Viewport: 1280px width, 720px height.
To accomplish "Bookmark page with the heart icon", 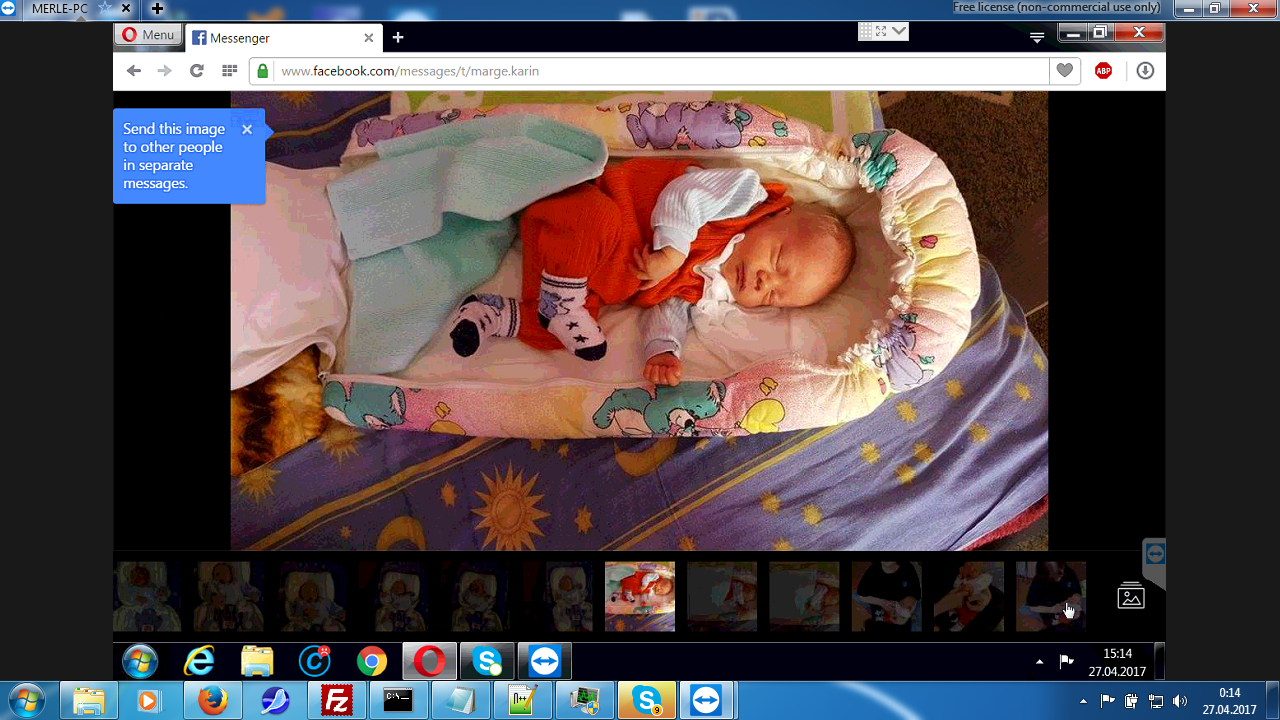I will pyautogui.click(x=1064, y=71).
